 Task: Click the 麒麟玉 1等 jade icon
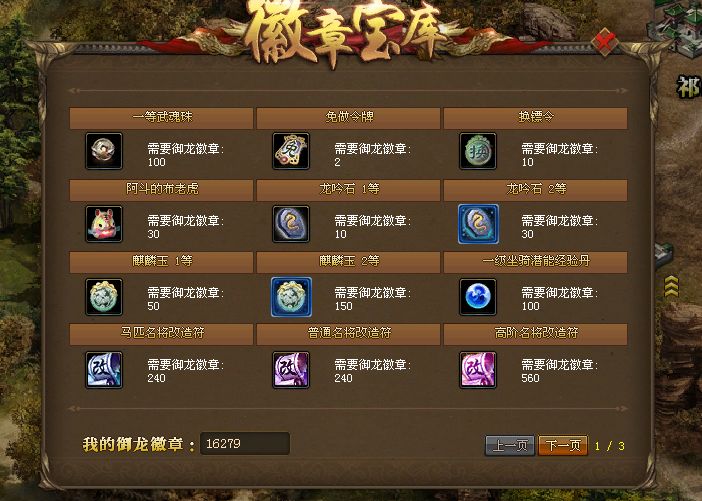[104, 297]
